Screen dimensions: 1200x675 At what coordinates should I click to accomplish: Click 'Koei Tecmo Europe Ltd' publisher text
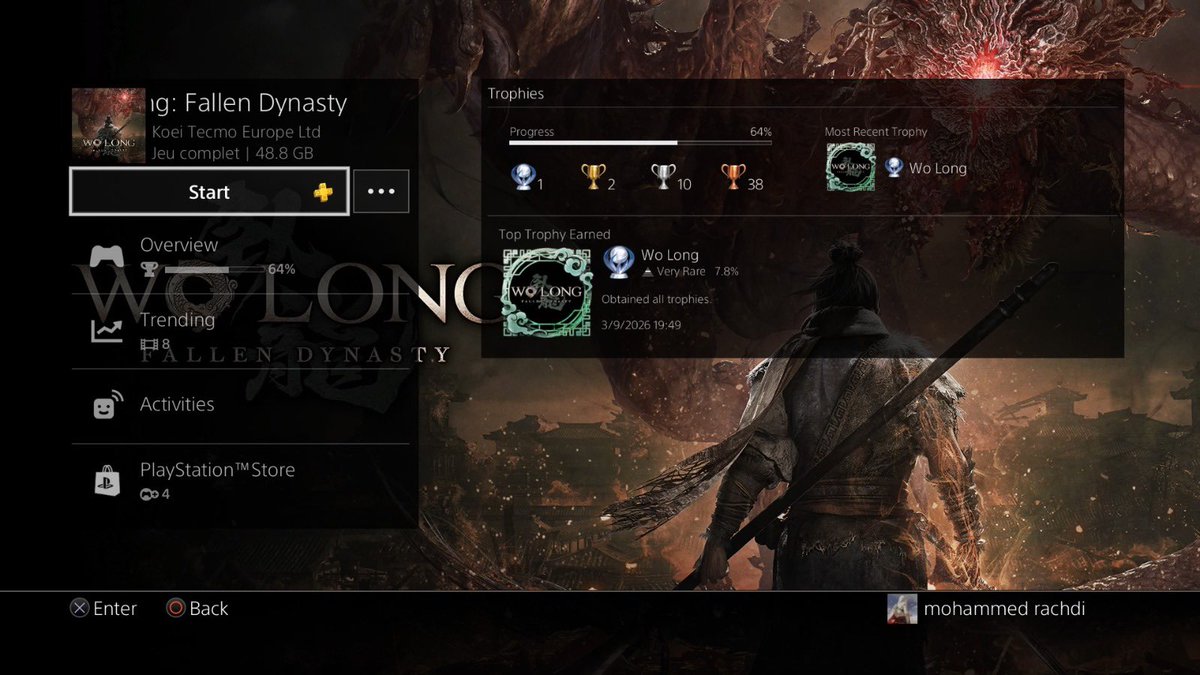click(236, 132)
